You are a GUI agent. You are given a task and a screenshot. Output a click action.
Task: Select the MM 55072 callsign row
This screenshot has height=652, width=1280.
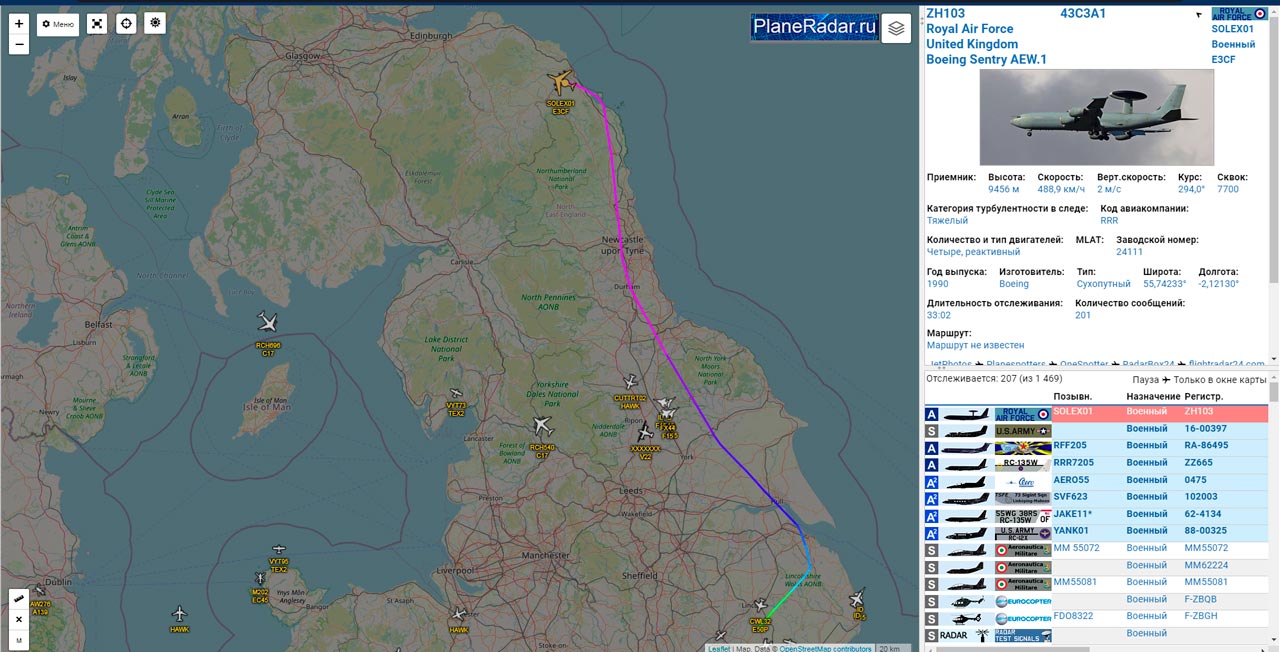click(1096, 549)
